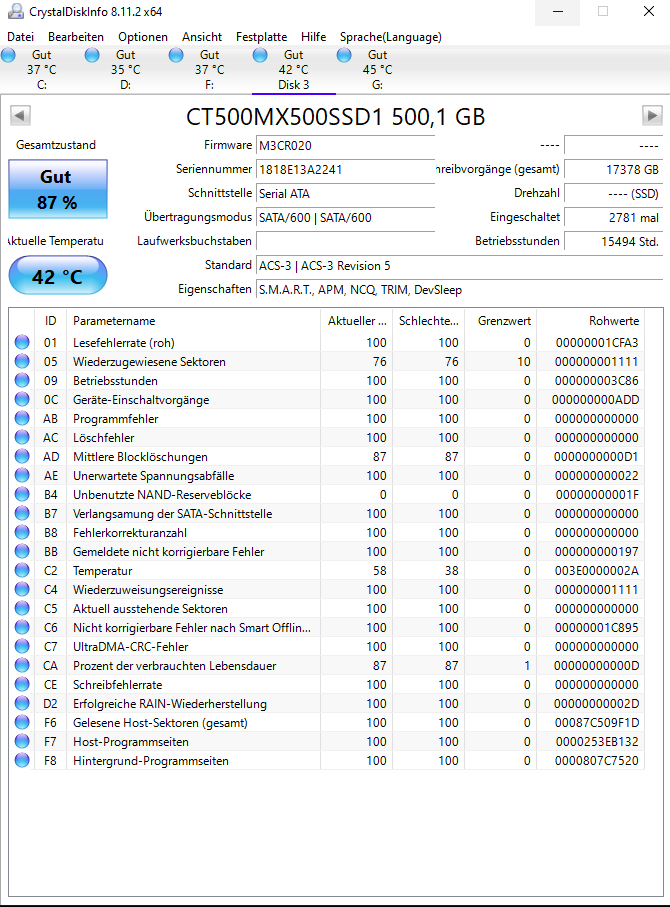Screen dimensions: 670x907
Task: Click the status icon for Host-Programmseiten
Action: [22, 741]
